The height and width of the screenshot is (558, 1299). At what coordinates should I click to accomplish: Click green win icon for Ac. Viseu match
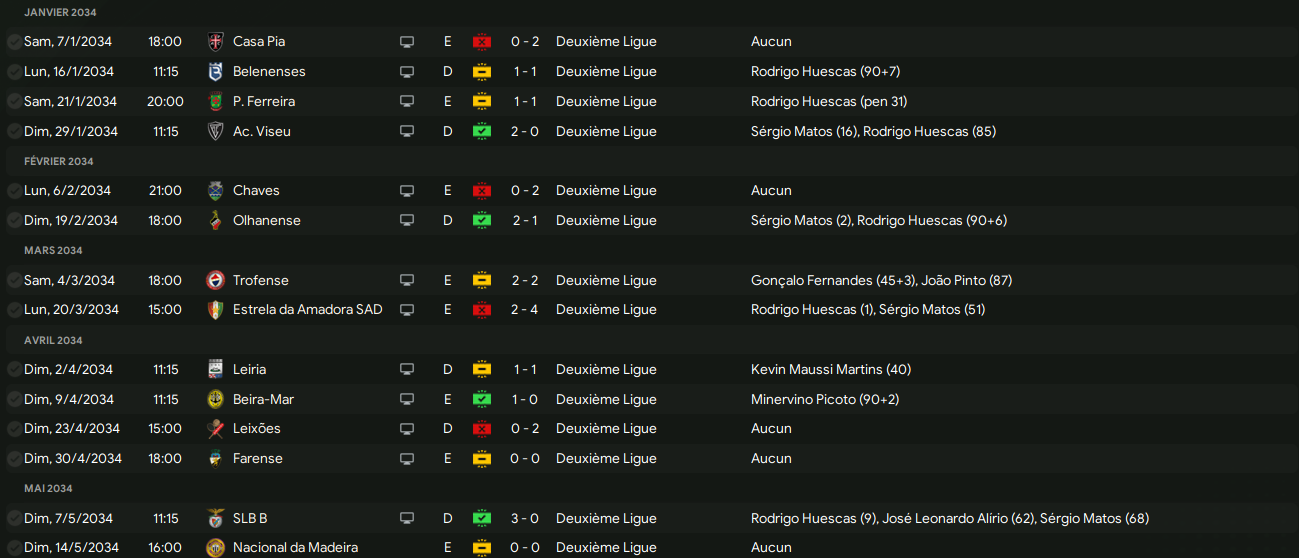pyautogui.click(x=482, y=132)
